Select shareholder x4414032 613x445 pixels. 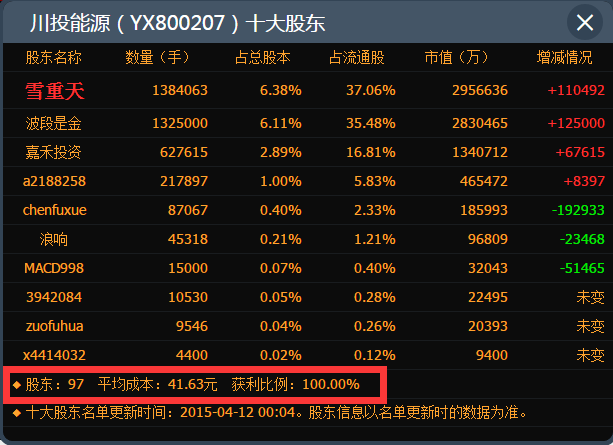[54, 355]
